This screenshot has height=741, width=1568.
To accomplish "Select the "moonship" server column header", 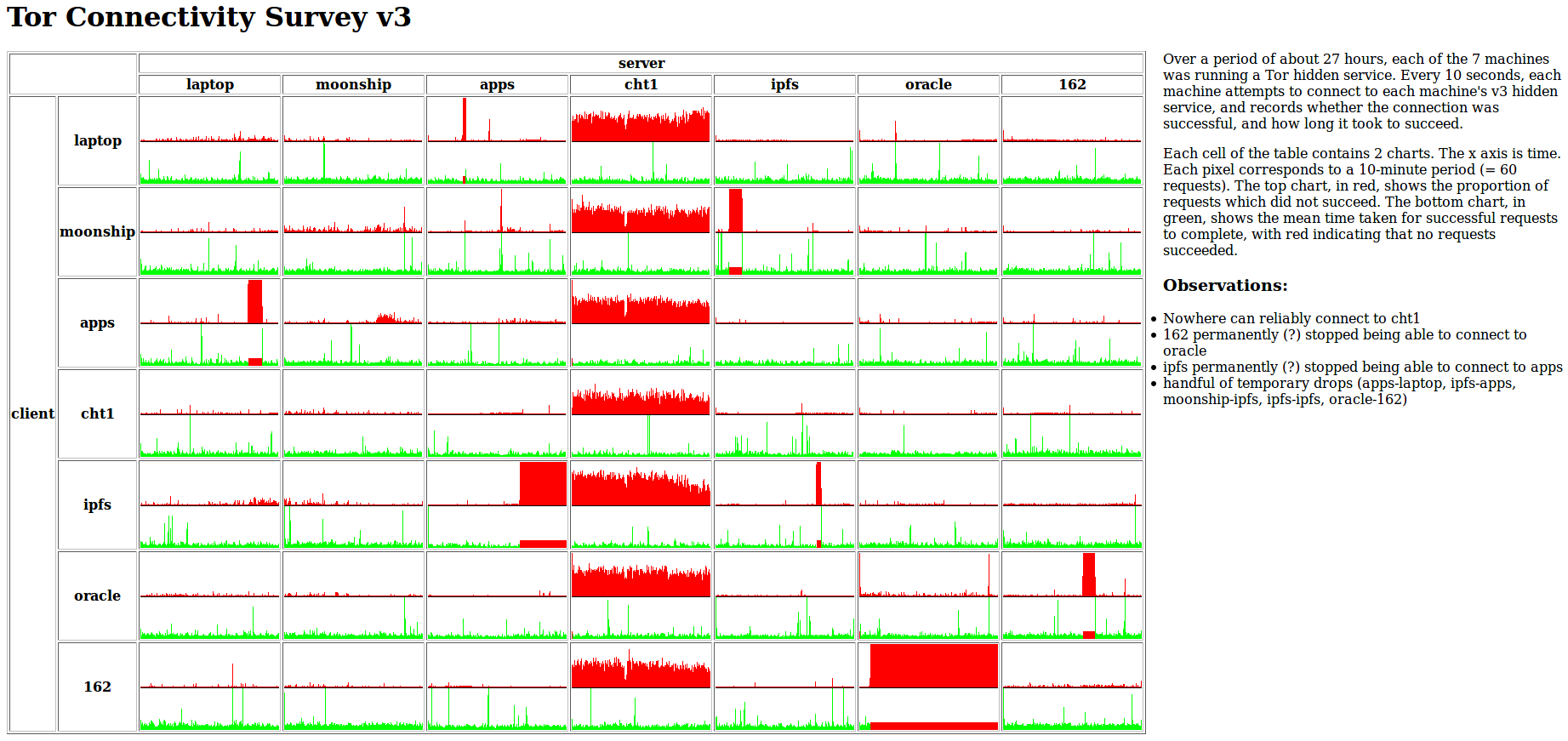I will coord(353,84).
